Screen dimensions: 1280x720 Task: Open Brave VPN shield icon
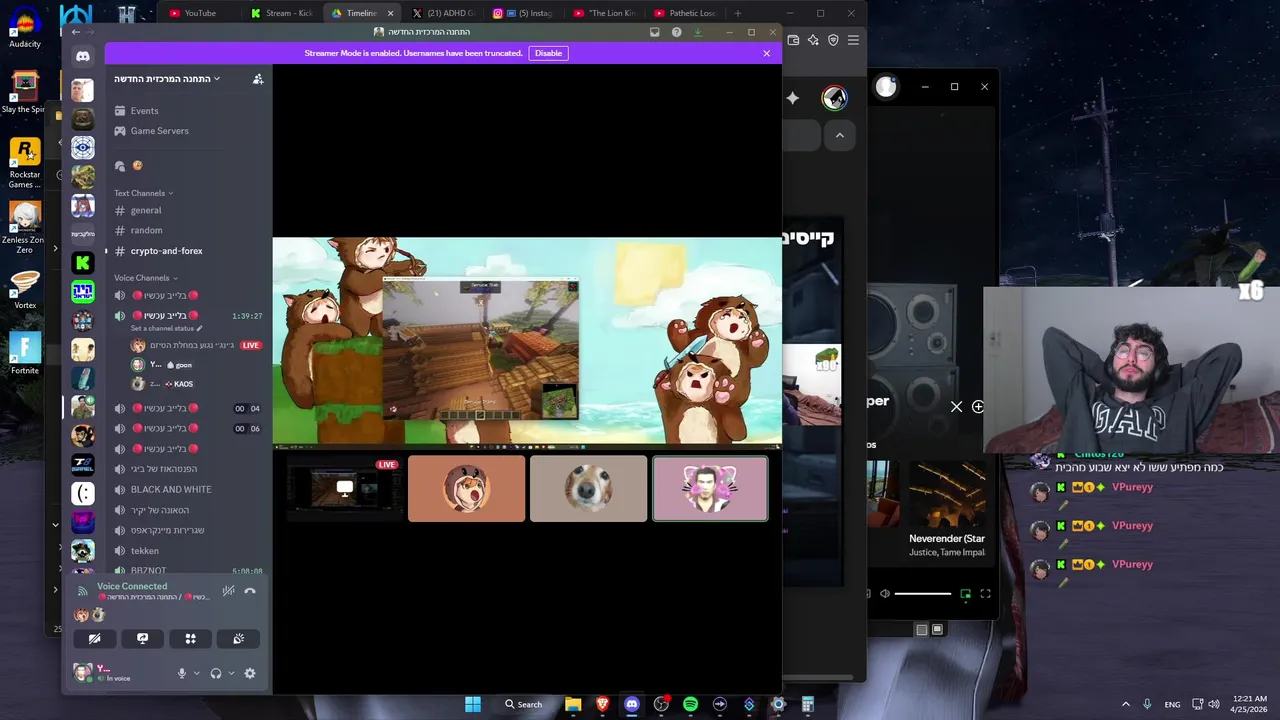click(833, 40)
